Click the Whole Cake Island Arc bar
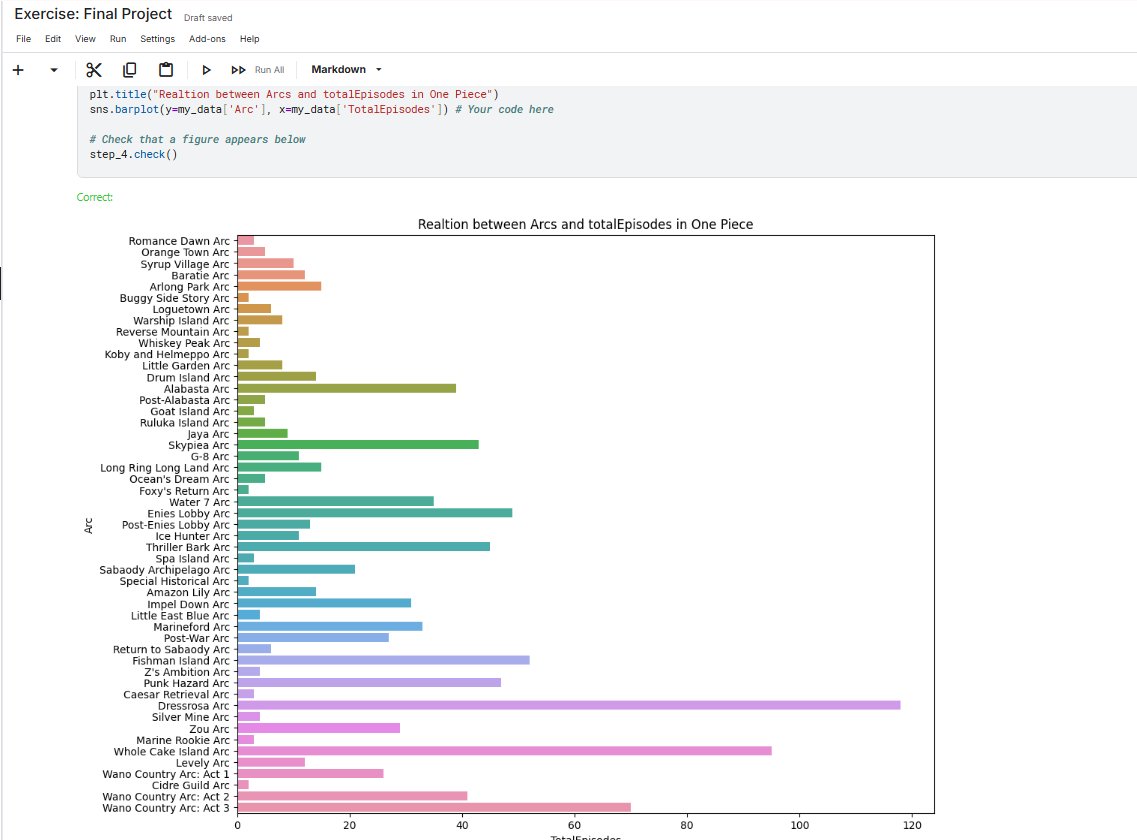 (505, 751)
